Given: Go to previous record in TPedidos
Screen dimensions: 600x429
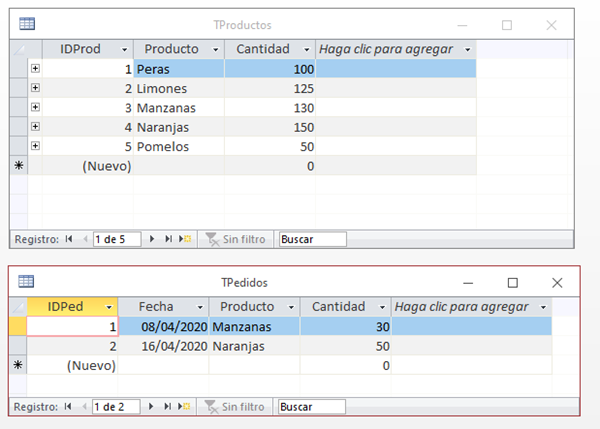Looking at the screenshot, I should 85,406.
